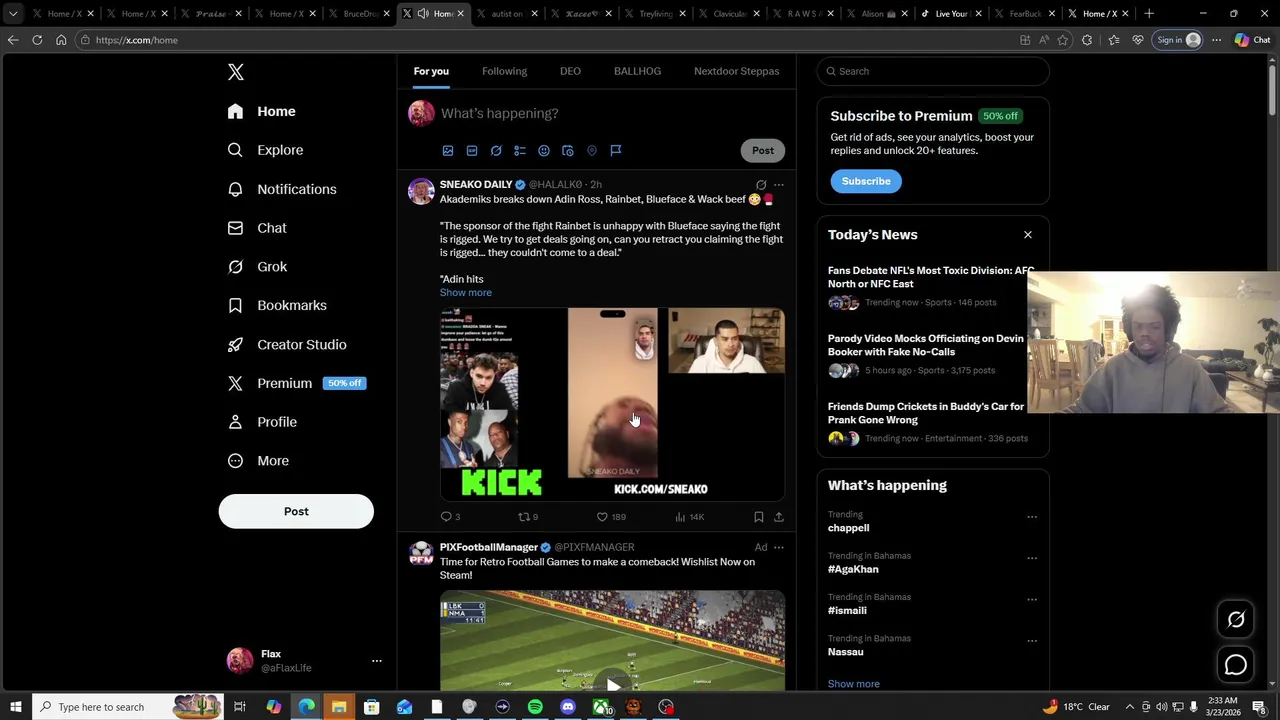Click the Search box on X
Viewport: 1280px width, 720px height.
[x=933, y=71]
